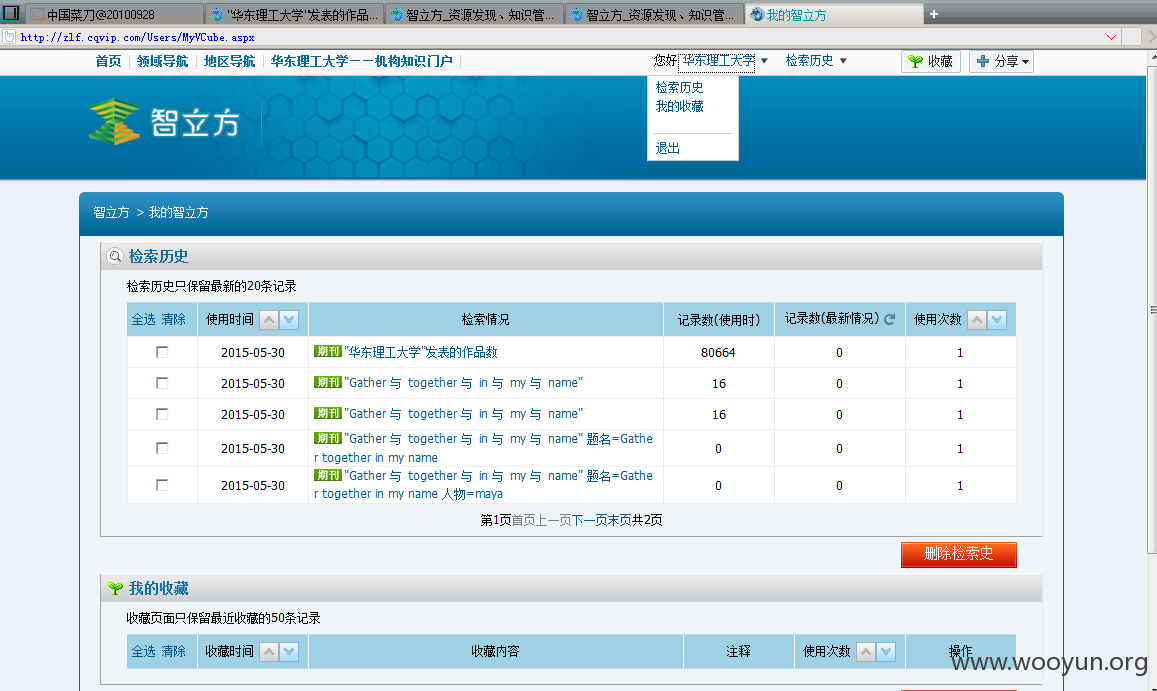
Task: Check the first Gather together row with 16 records
Action: (x=162, y=383)
